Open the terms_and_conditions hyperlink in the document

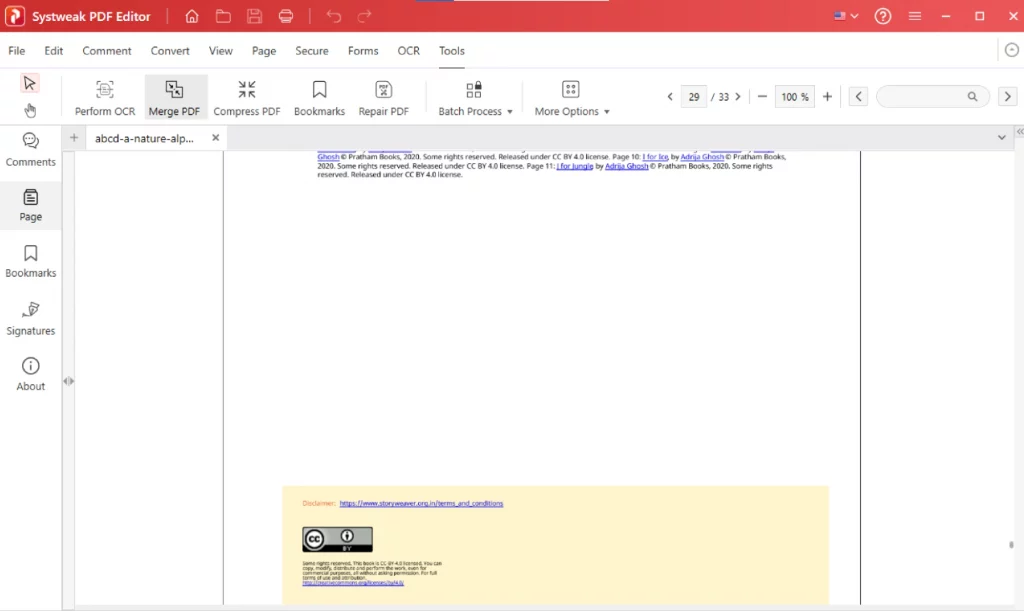coord(422,503)
